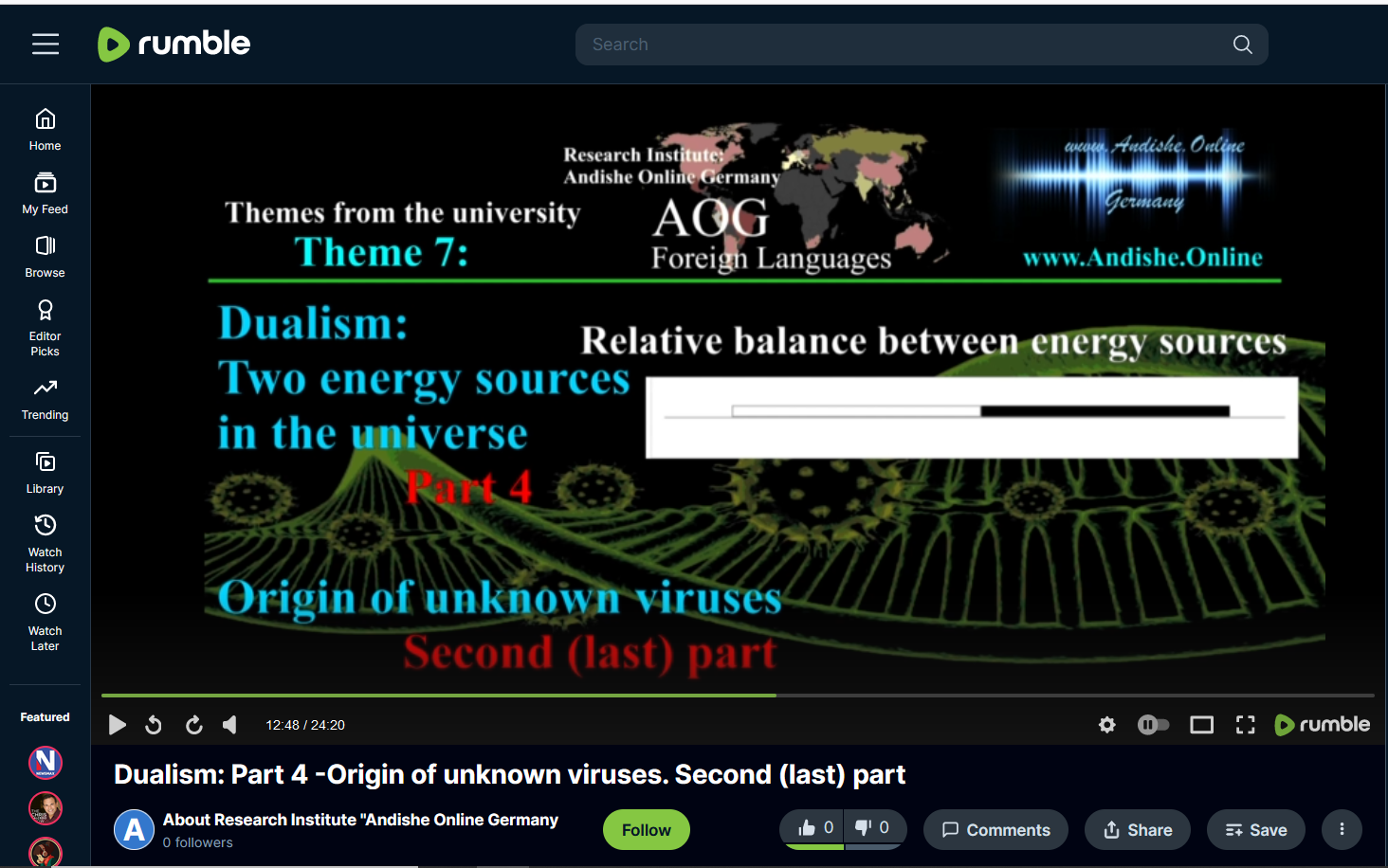The height and width of the screenshot is (868, 1388).
Task: Open the channel avatar 'A'
Action: pos(135,830)
